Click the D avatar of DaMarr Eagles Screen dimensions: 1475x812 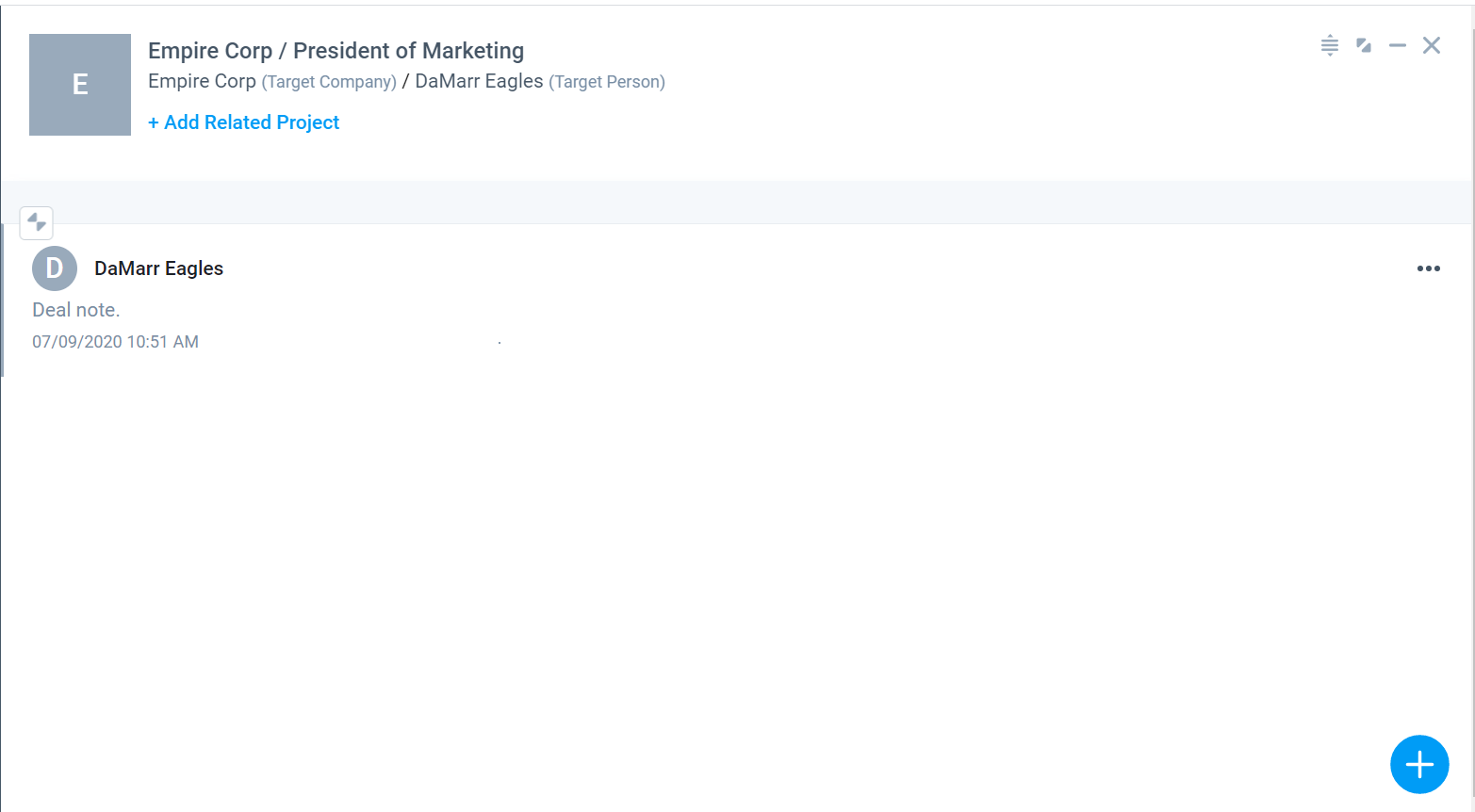coord(55,268)
